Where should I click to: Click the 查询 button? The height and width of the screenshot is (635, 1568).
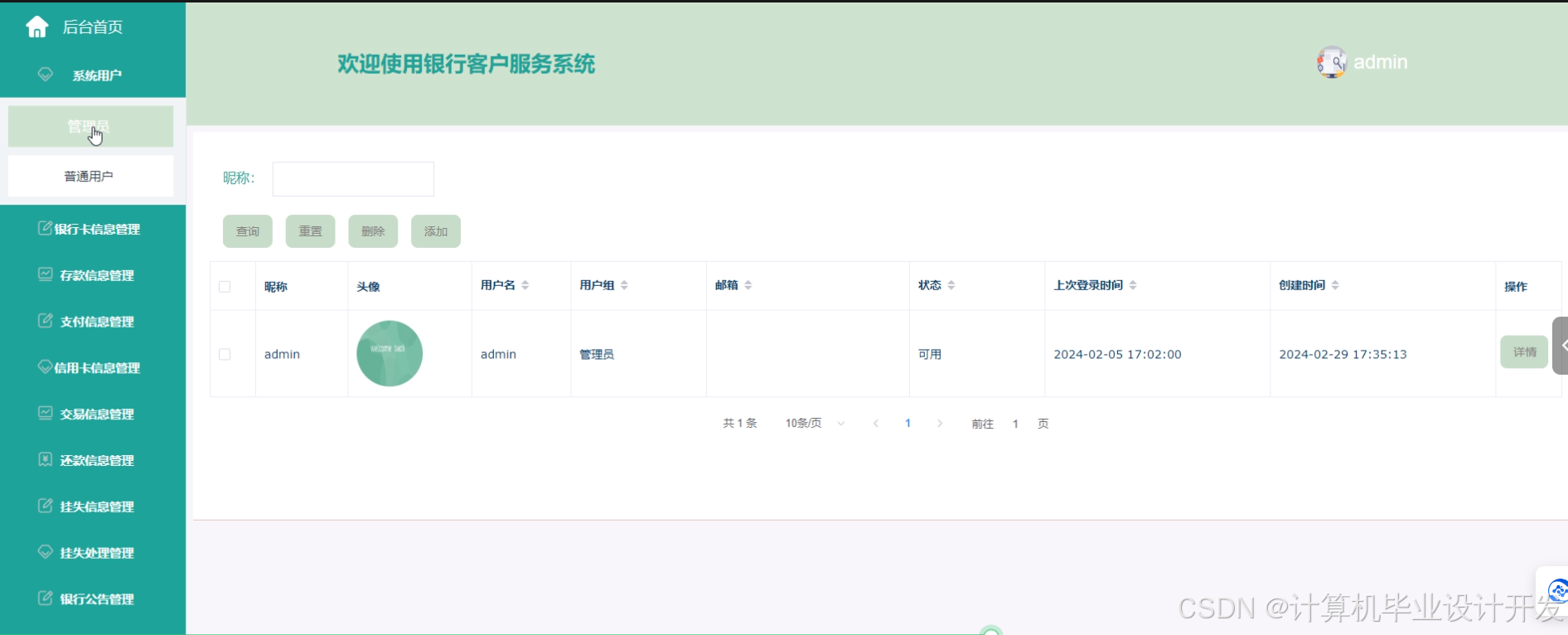tap(248, 231)
